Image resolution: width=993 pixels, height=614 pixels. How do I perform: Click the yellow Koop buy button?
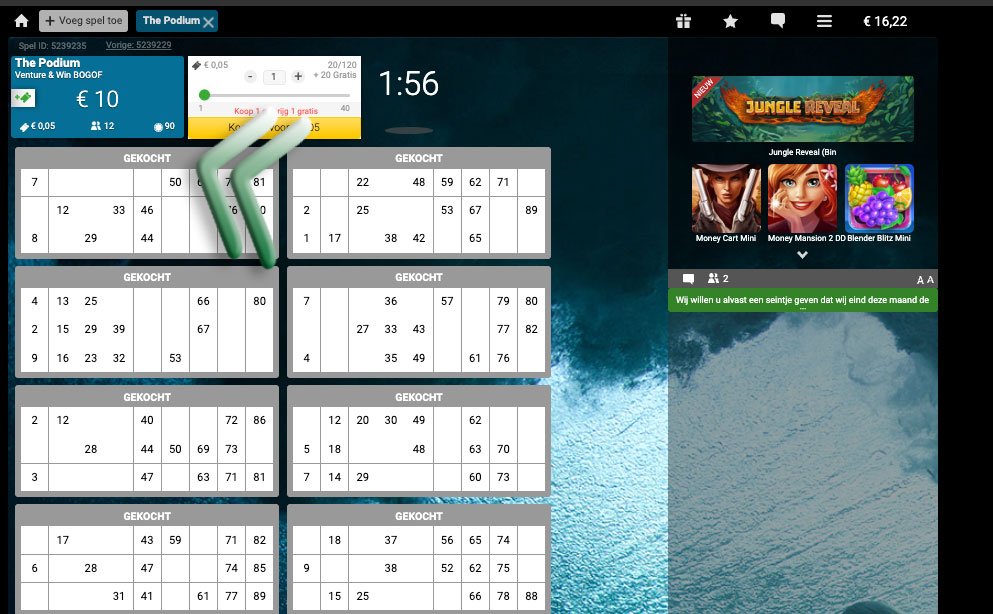click(x=274, y=127)
